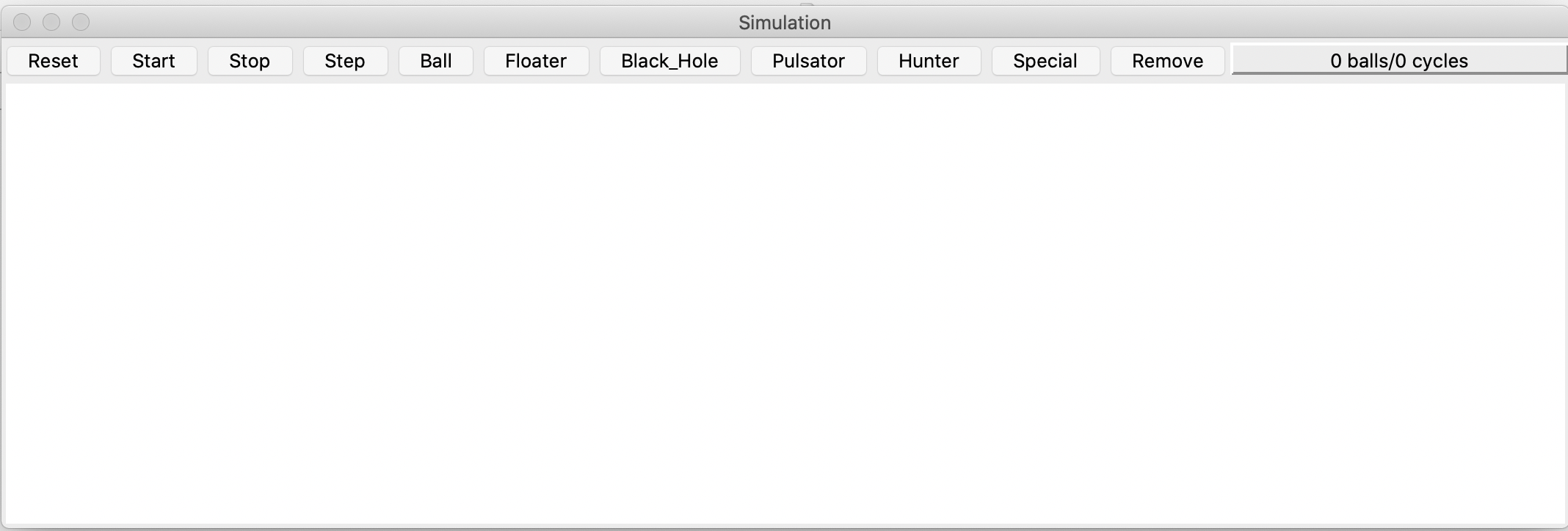Select the Hunter object type
This screenshot has width=1568, height=531.
tap(929, 61)
